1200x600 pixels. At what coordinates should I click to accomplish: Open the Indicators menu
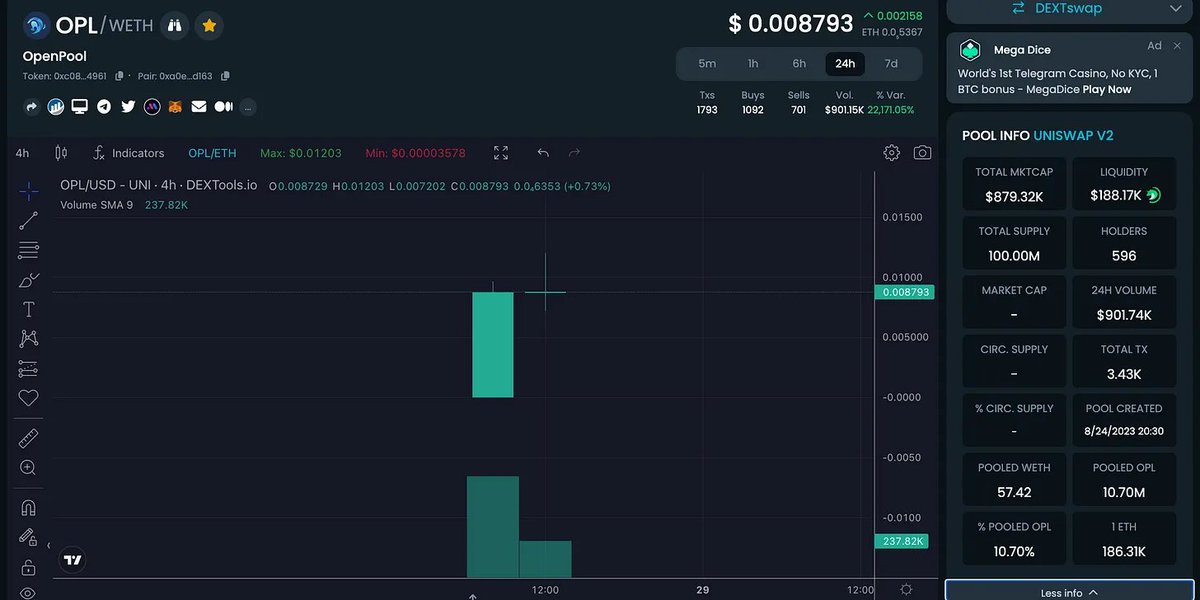tap(128, 153)
